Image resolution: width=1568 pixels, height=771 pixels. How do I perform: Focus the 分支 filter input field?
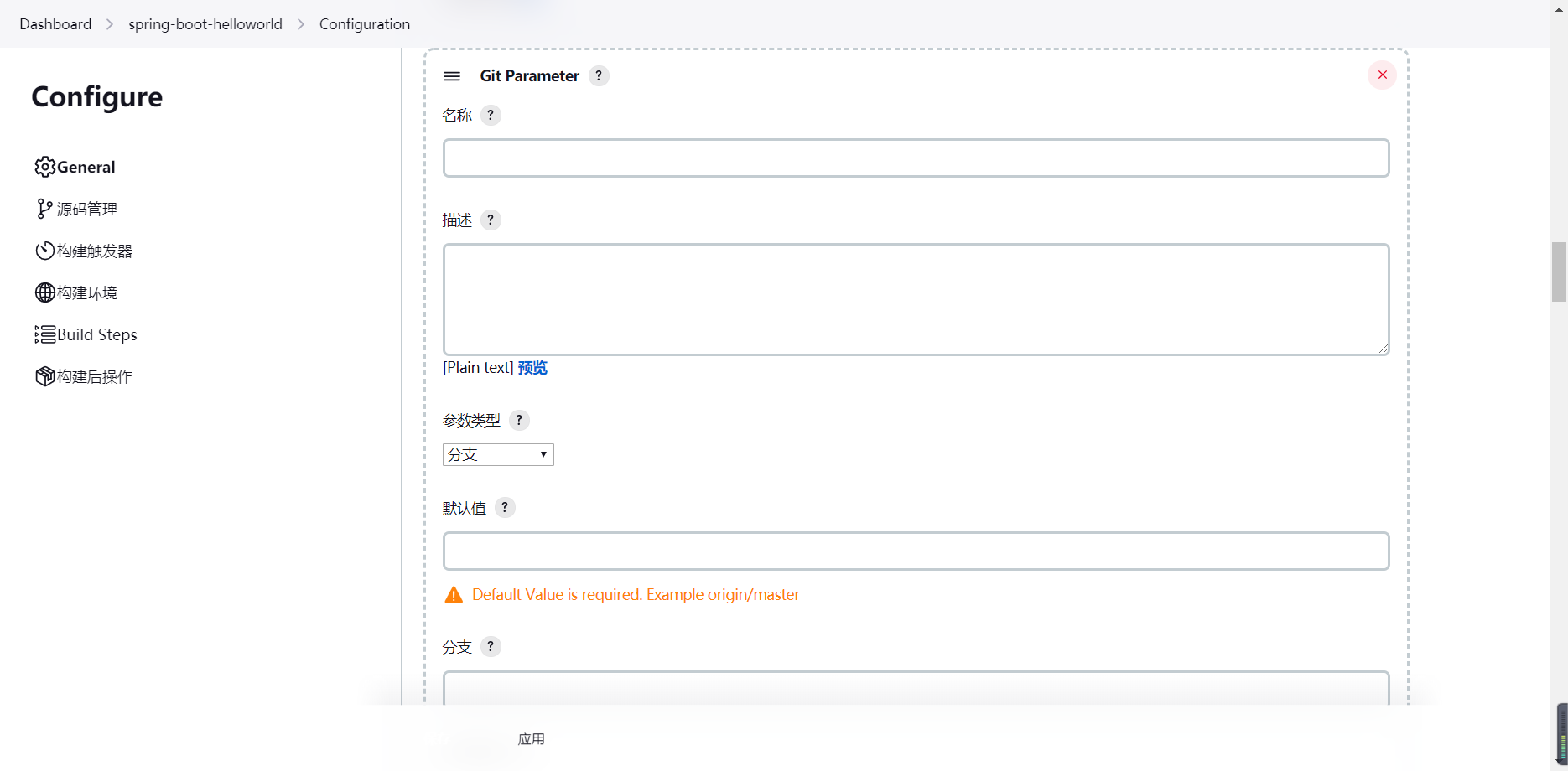click(x=916, y=688)
